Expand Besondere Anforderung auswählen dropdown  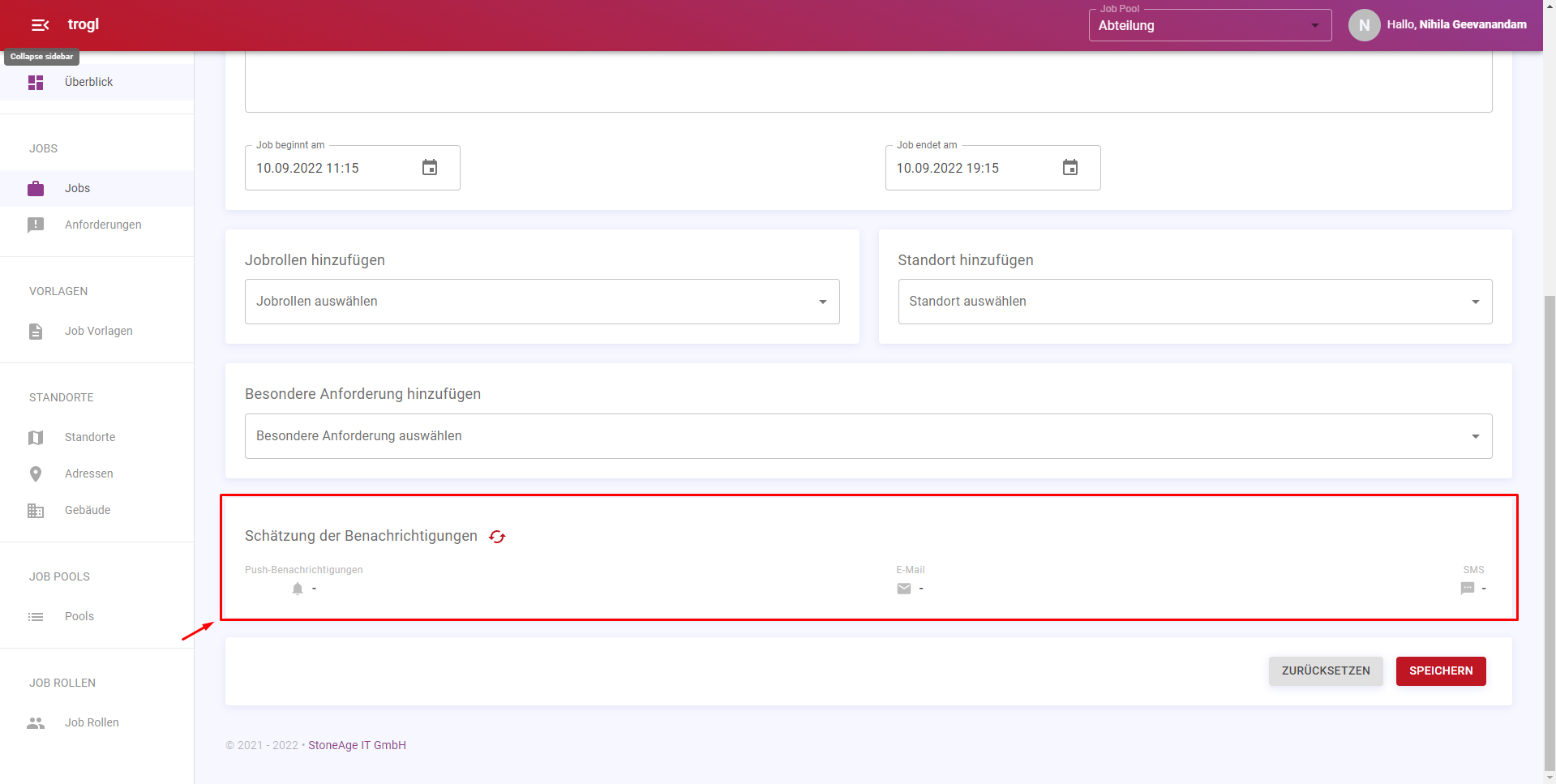(x=868, y=436)
